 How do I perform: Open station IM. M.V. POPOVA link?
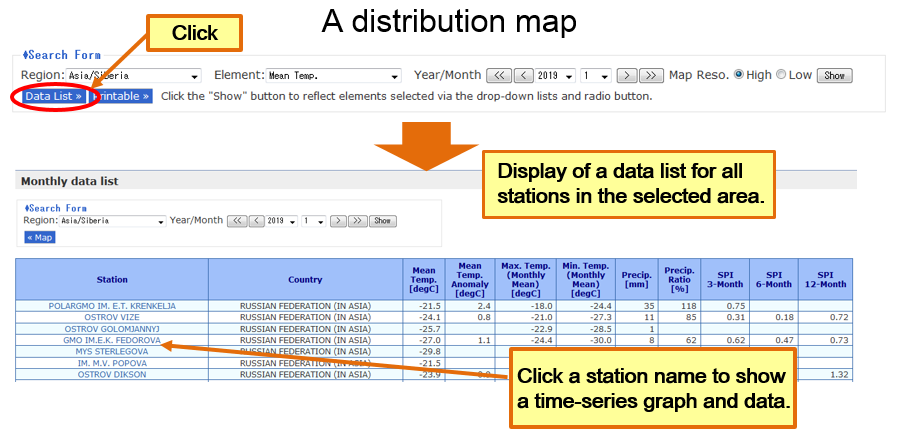[x=112, y=363]
